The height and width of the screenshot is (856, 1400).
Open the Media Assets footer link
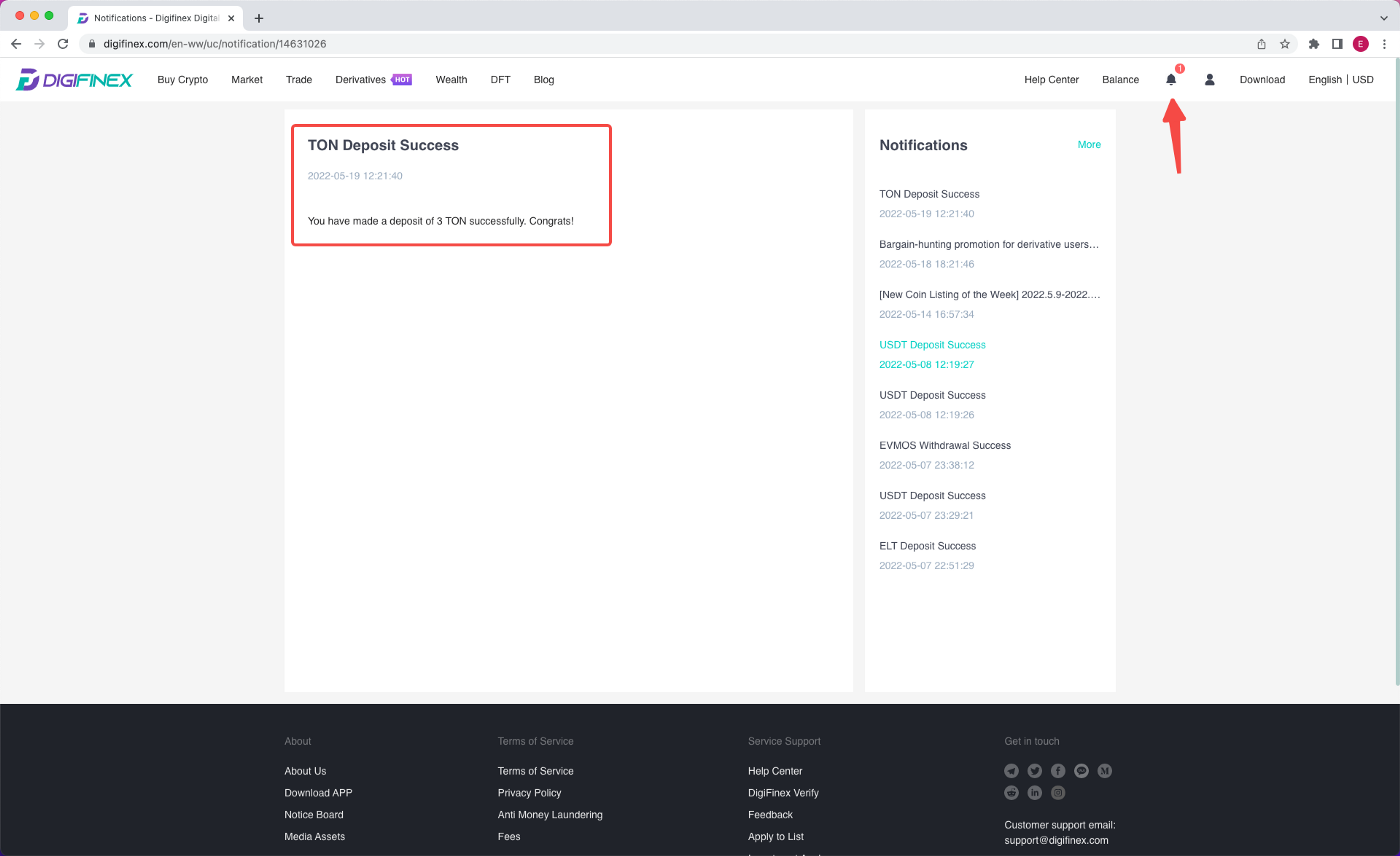[x=314, y=837]
